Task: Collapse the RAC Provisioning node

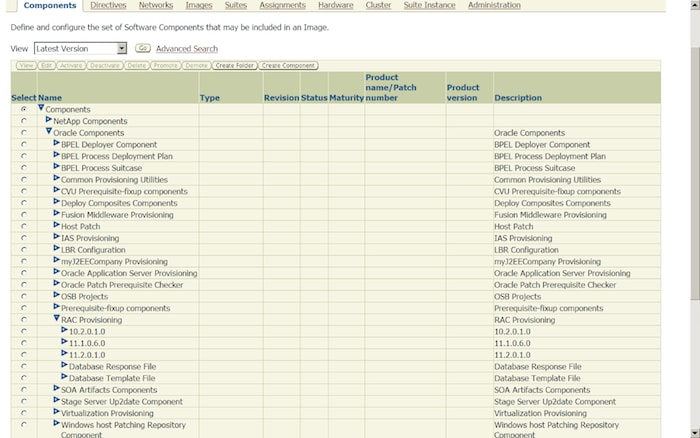Action: coord(56,318)
